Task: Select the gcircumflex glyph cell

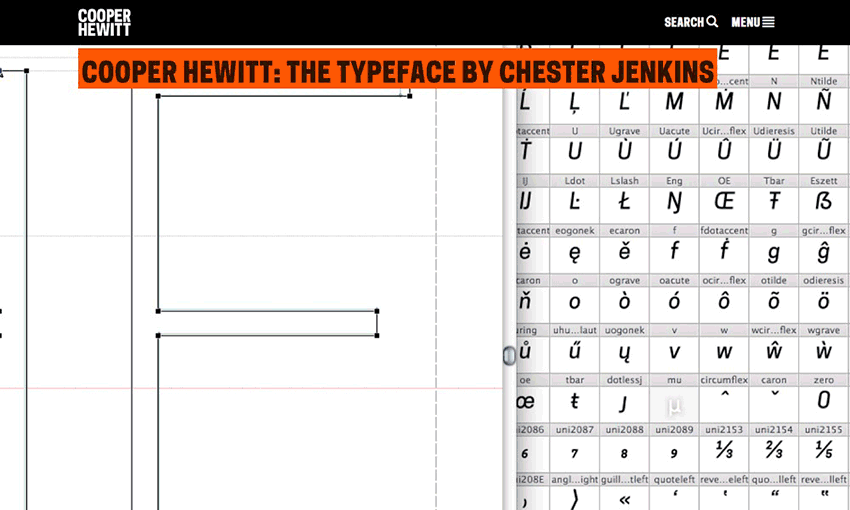Action: pos(824,250)
